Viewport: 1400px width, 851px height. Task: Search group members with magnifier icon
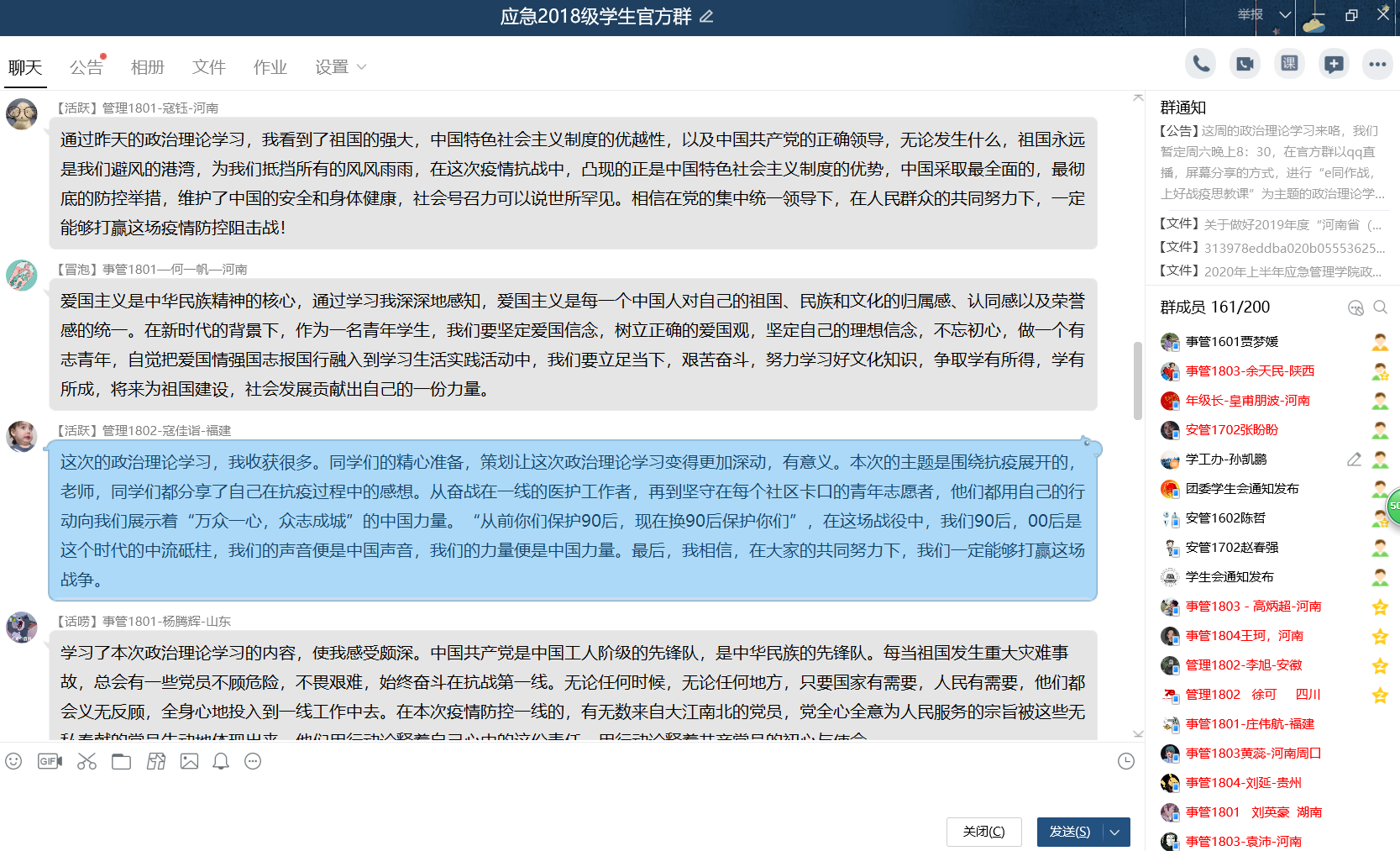(1380, 307)
